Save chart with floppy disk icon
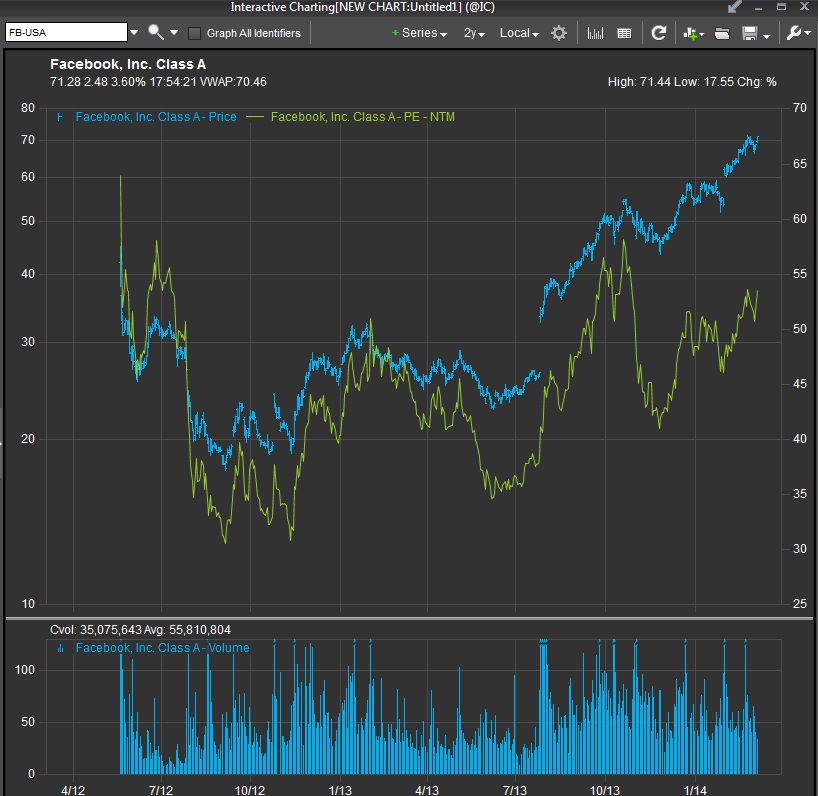 click(750, 33)
